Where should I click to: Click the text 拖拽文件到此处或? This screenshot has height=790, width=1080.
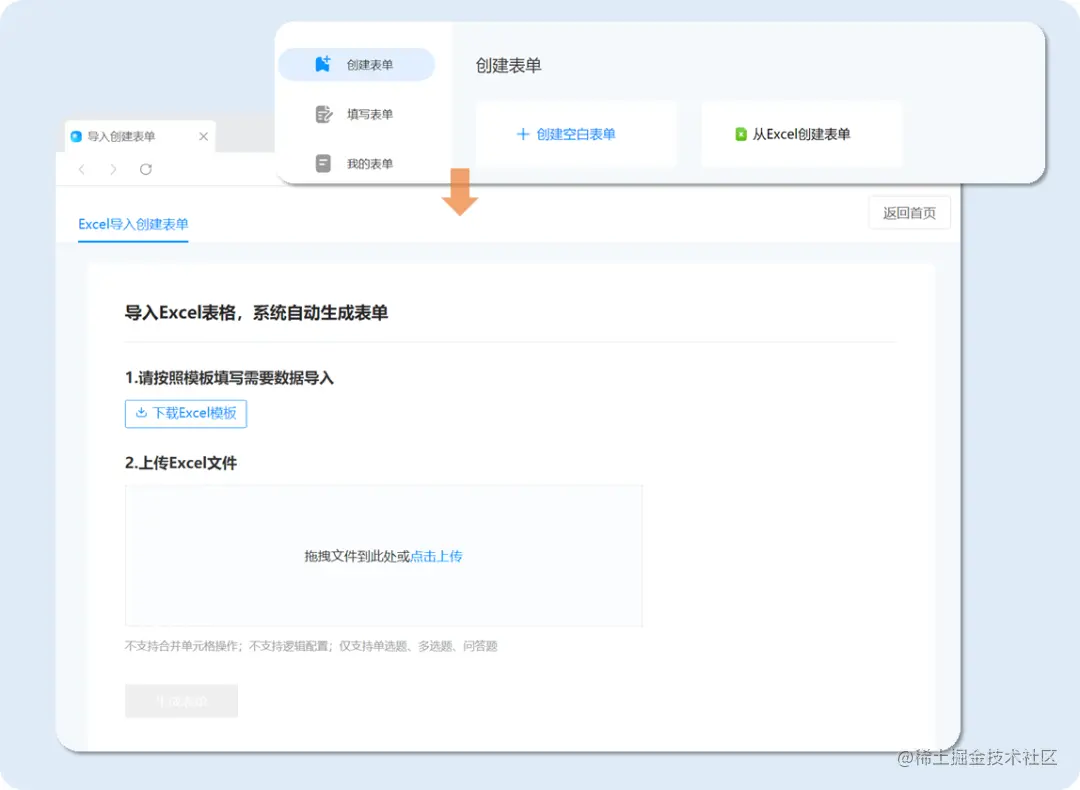(x=357, y=556)
